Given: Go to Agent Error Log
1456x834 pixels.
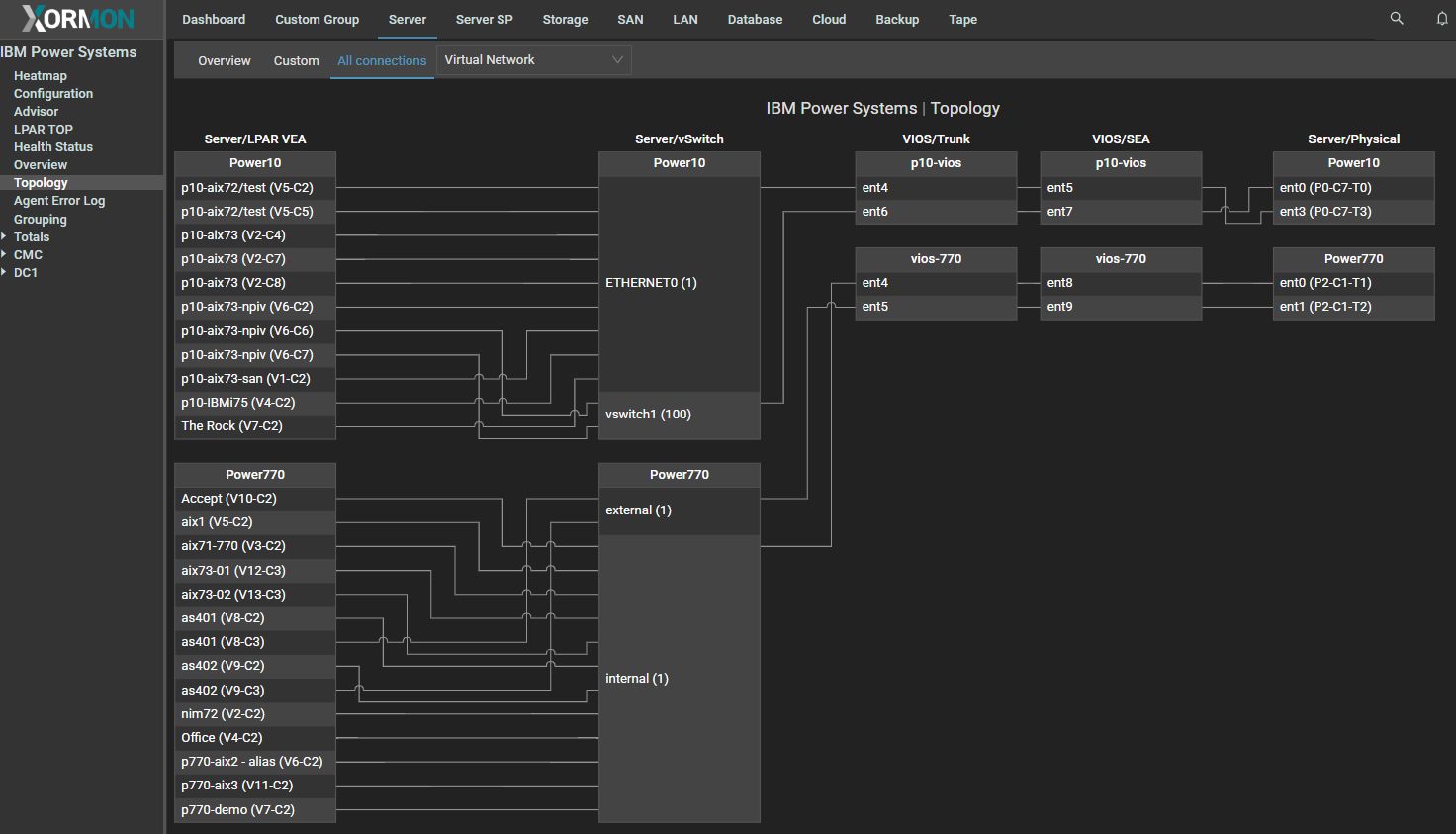Looking at the screenshot, I should 59,201.
